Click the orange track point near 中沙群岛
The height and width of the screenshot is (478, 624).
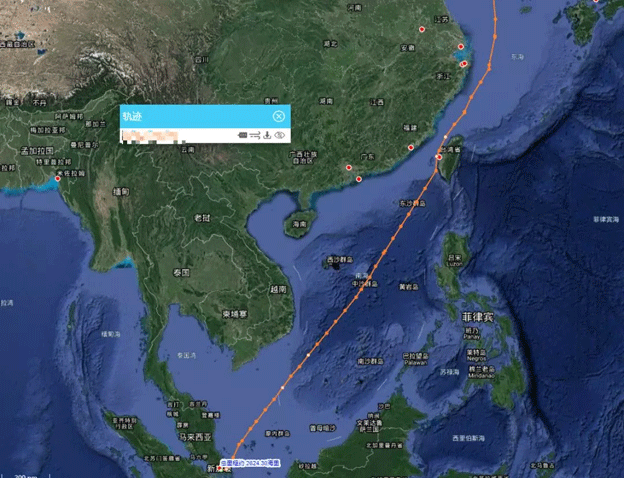(x=361, y=290)
